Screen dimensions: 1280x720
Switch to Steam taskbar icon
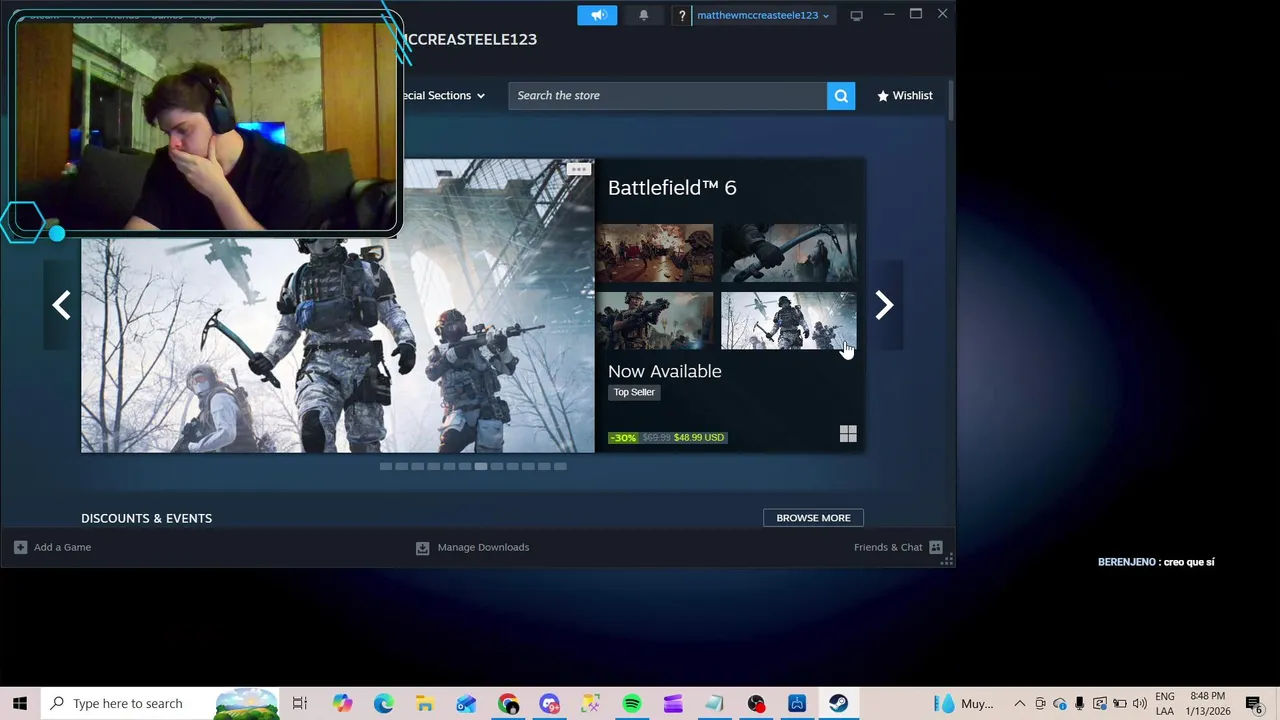838,704
